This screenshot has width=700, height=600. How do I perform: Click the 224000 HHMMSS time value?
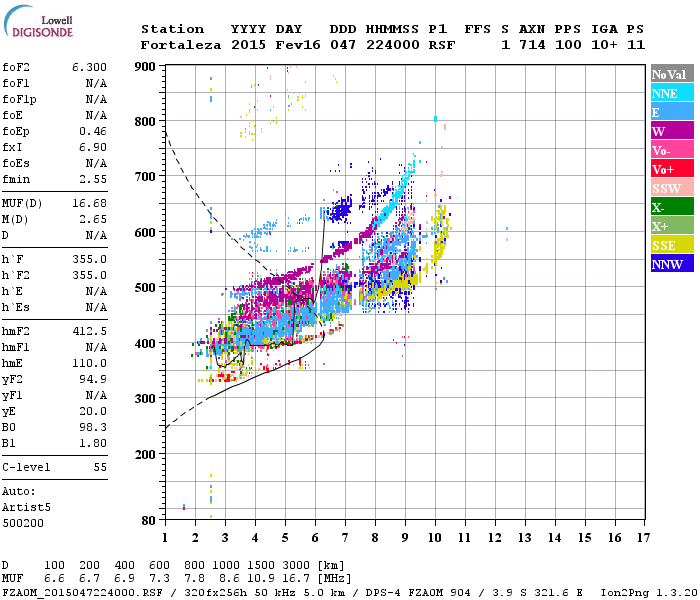(393, 45)
